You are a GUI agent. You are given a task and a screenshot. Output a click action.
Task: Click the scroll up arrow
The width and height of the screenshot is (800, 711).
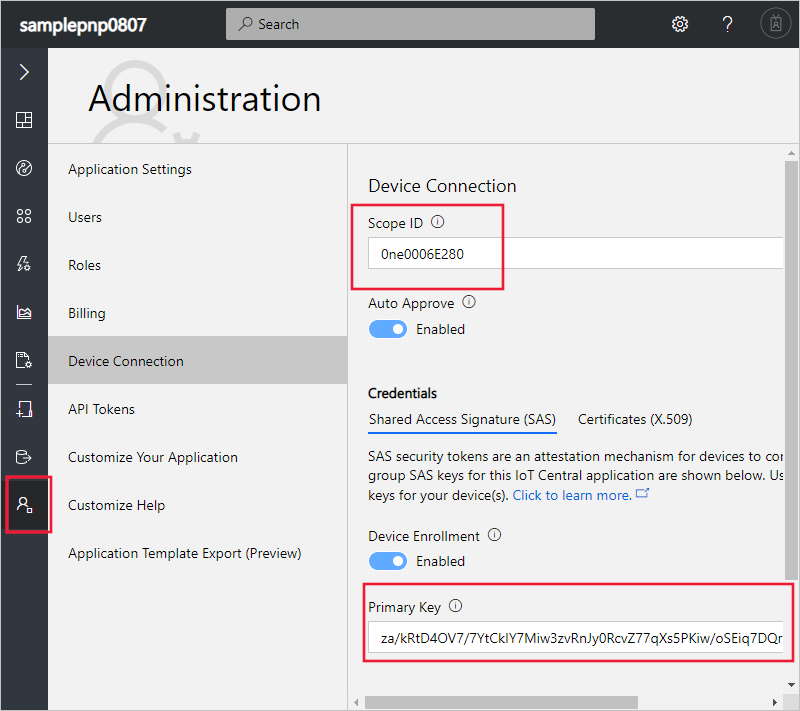coord(791,153)
